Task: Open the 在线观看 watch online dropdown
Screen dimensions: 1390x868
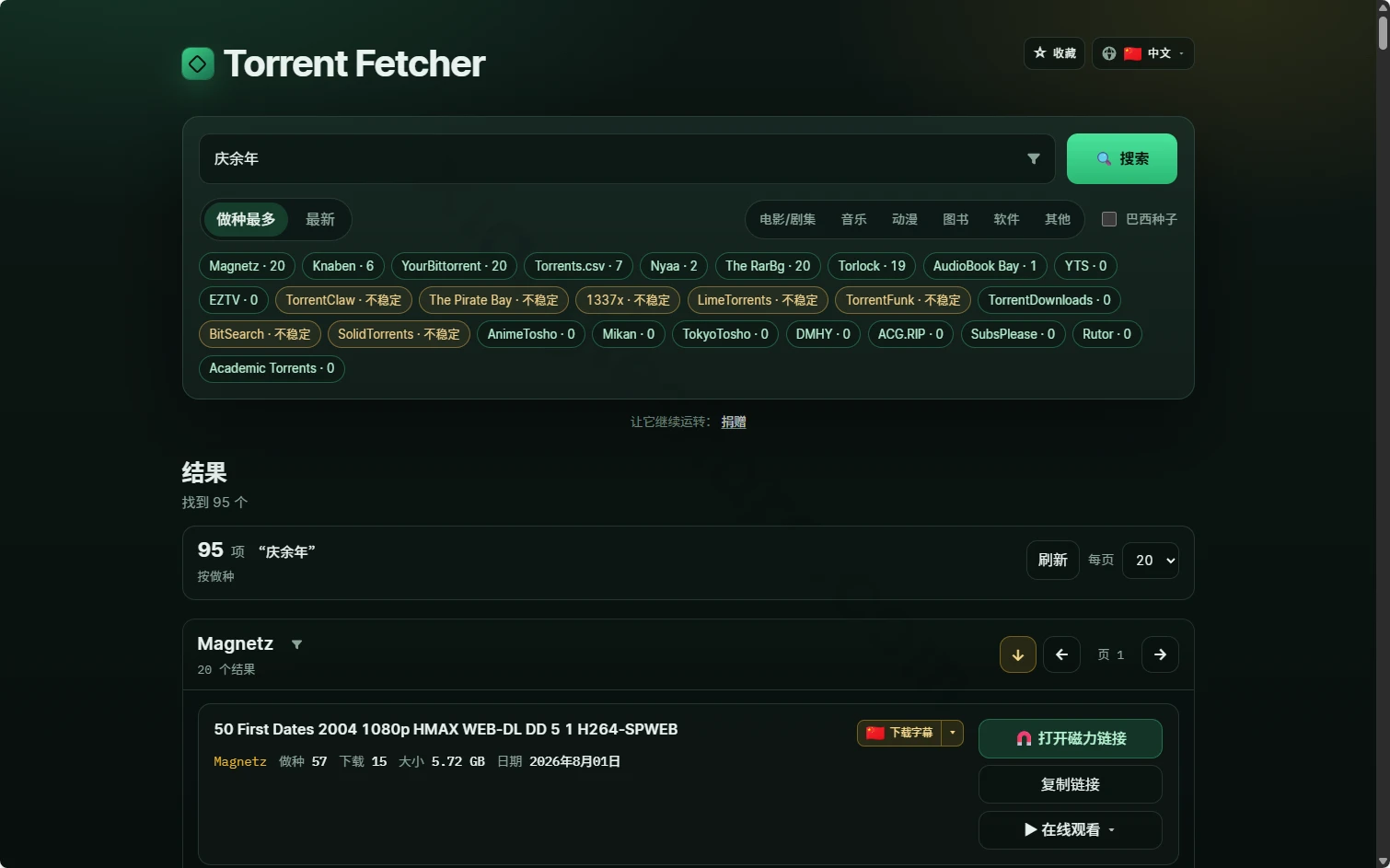Action: (1071, 829)
